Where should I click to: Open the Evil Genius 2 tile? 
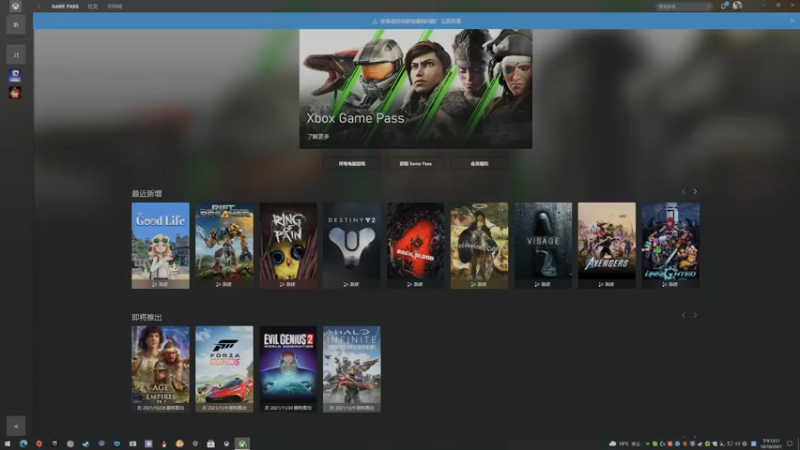[288, 369]
